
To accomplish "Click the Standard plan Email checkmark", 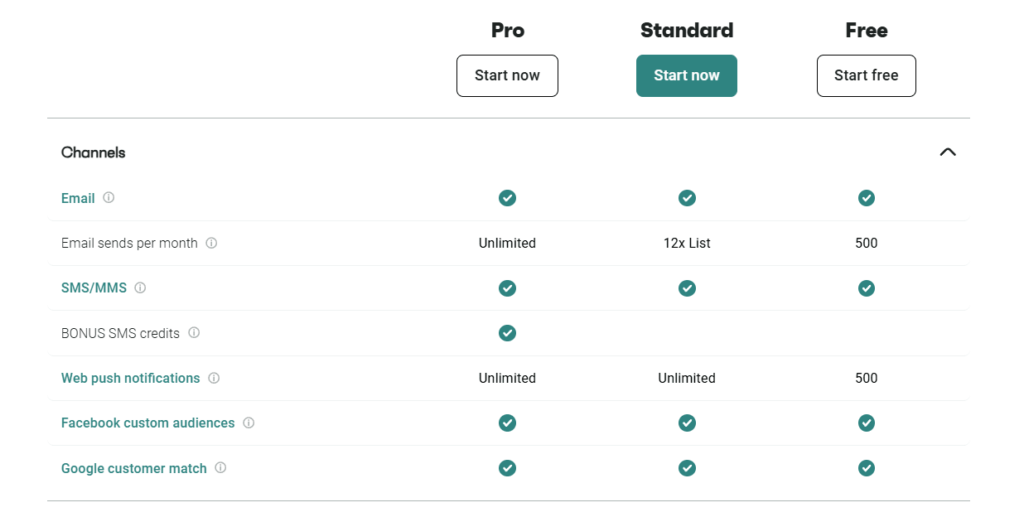I will click(x=687, y=198).
